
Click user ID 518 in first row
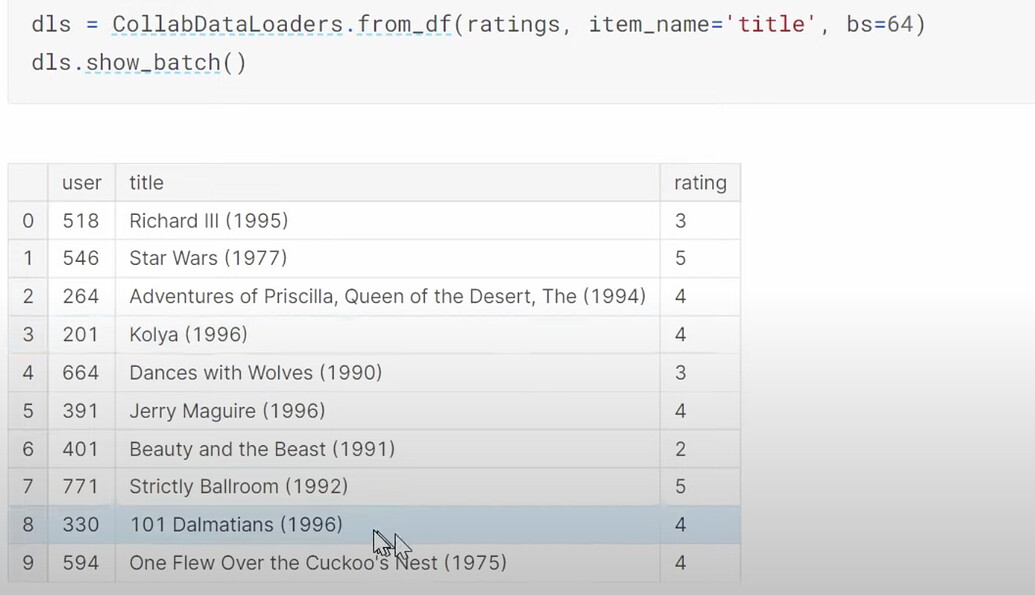[81, 221]
